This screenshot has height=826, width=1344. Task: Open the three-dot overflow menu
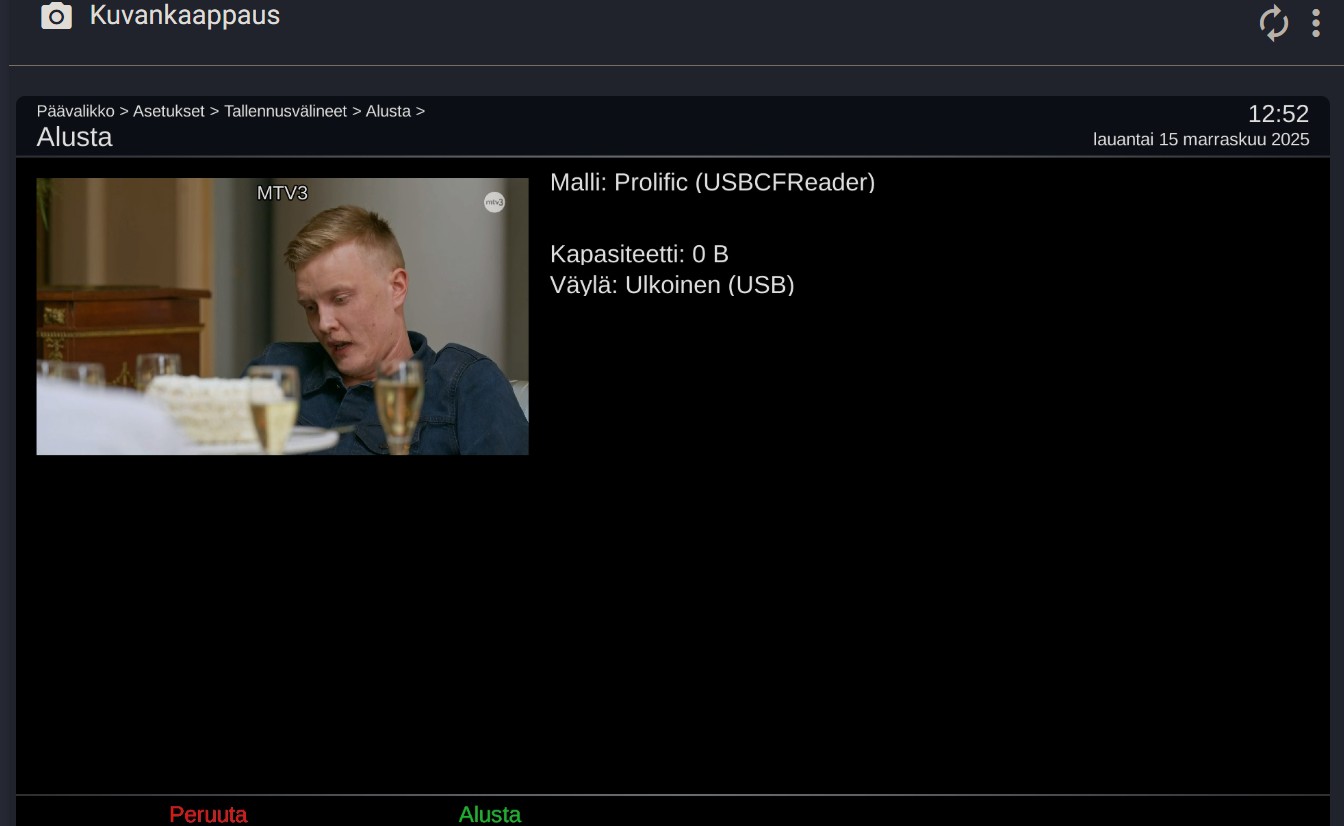[1316, 23]
